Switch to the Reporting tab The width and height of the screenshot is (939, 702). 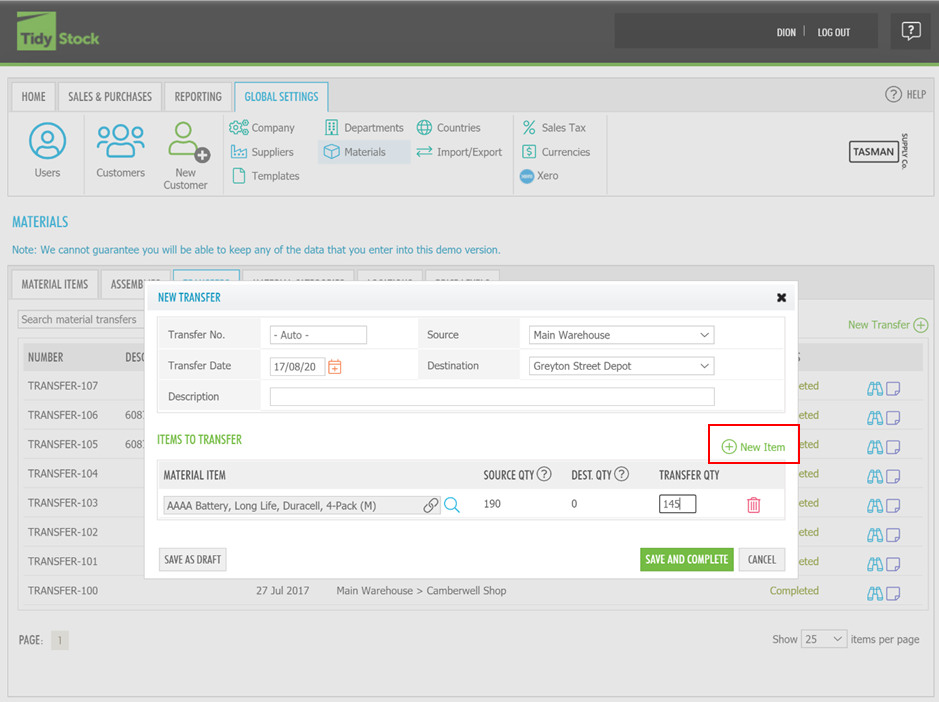(x=198, y=97)
